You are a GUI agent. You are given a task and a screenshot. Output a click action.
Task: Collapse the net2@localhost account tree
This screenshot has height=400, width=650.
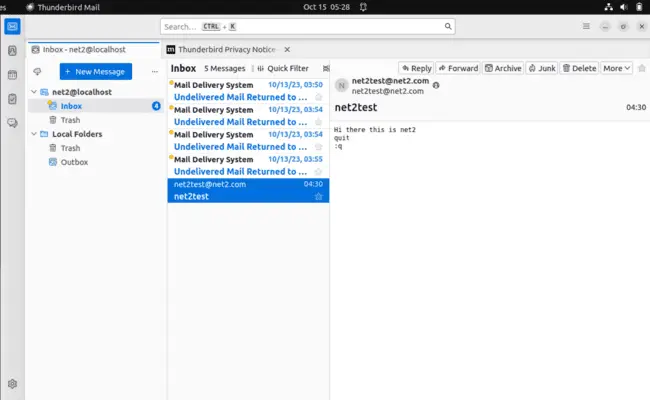coord(34,92)
